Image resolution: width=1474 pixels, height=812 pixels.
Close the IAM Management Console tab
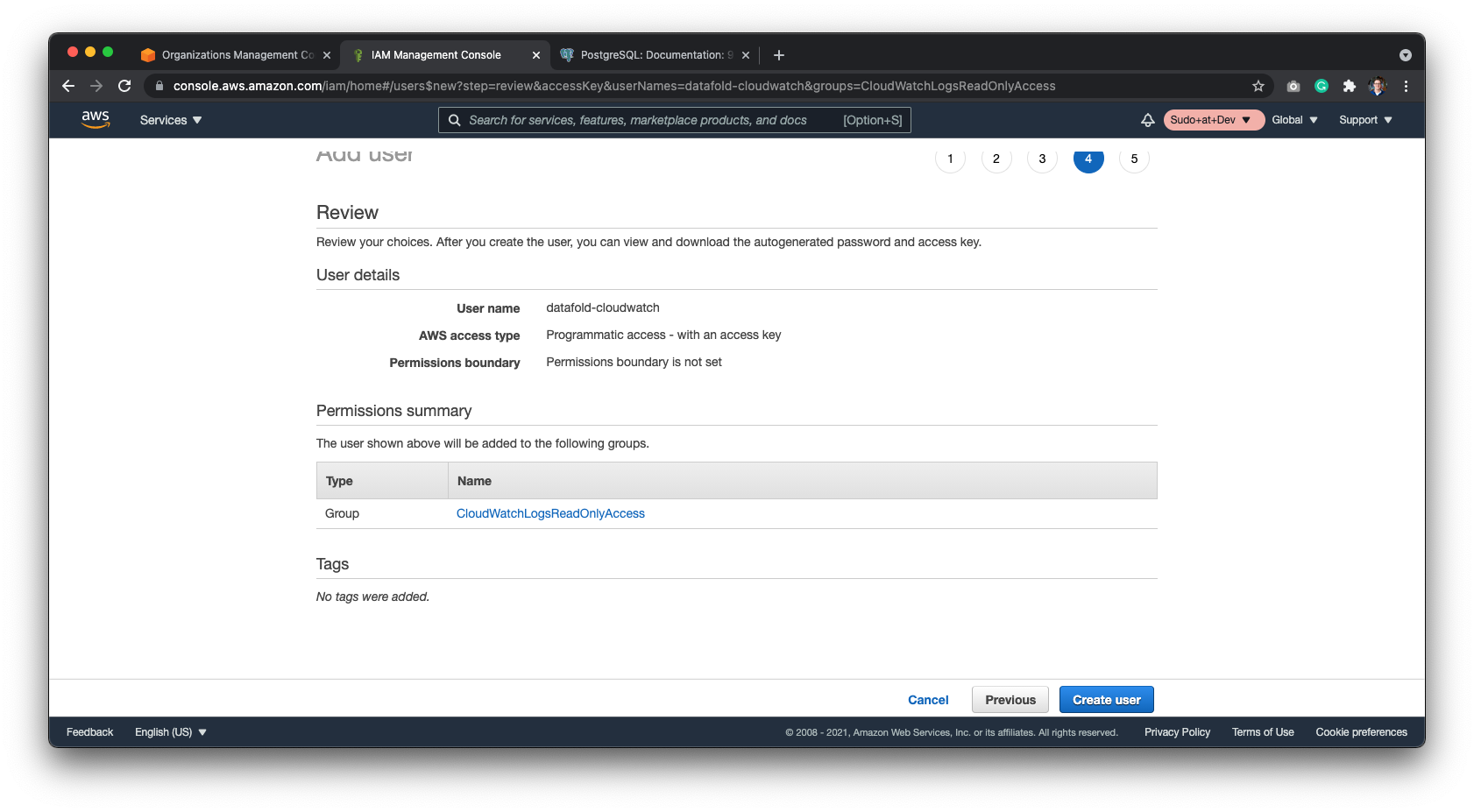(536, 55)
